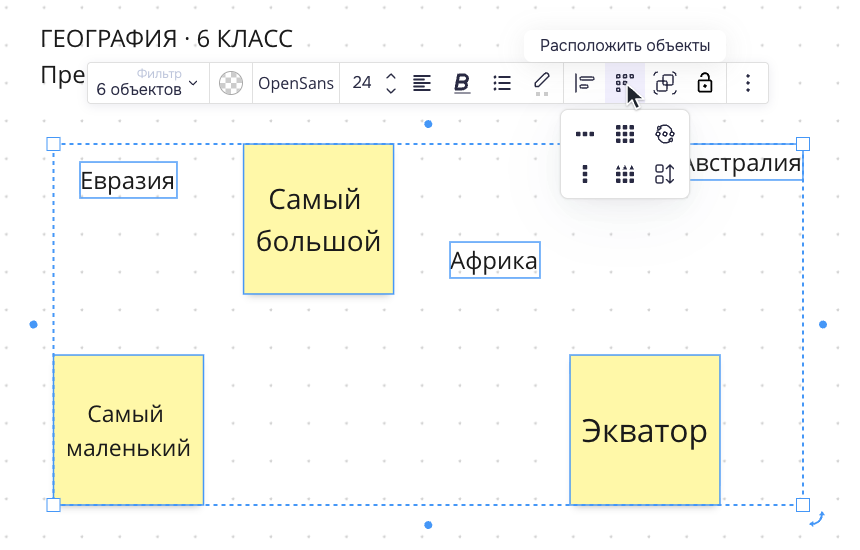Toggle the bulleted list option
The width and height of the screenshot is (860, 550).
(502, 83)
